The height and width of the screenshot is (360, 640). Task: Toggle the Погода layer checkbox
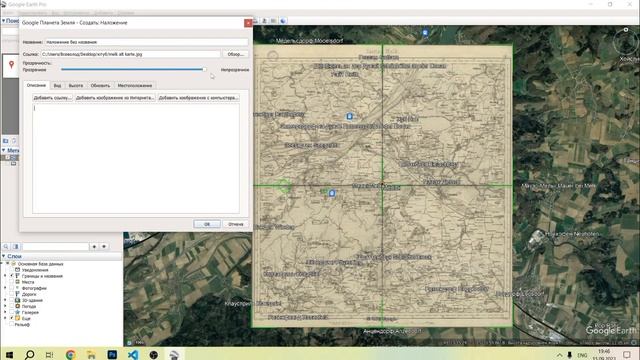click(12, 306)
